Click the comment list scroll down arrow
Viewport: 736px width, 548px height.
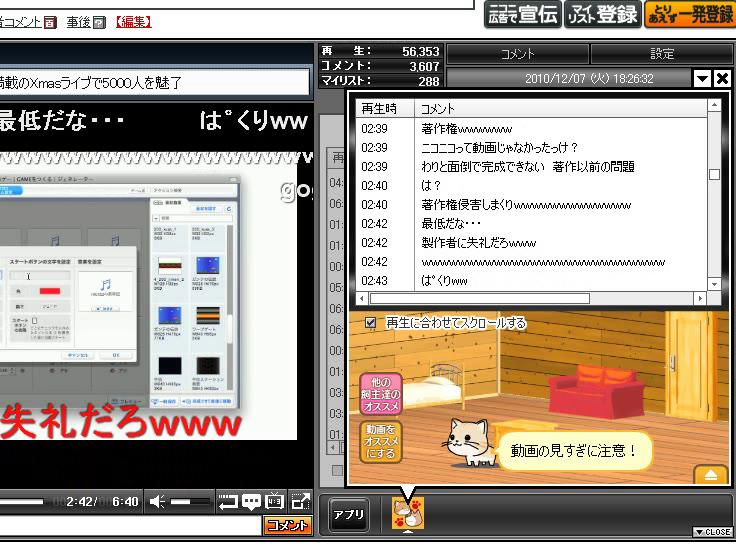tap(714, 284)
